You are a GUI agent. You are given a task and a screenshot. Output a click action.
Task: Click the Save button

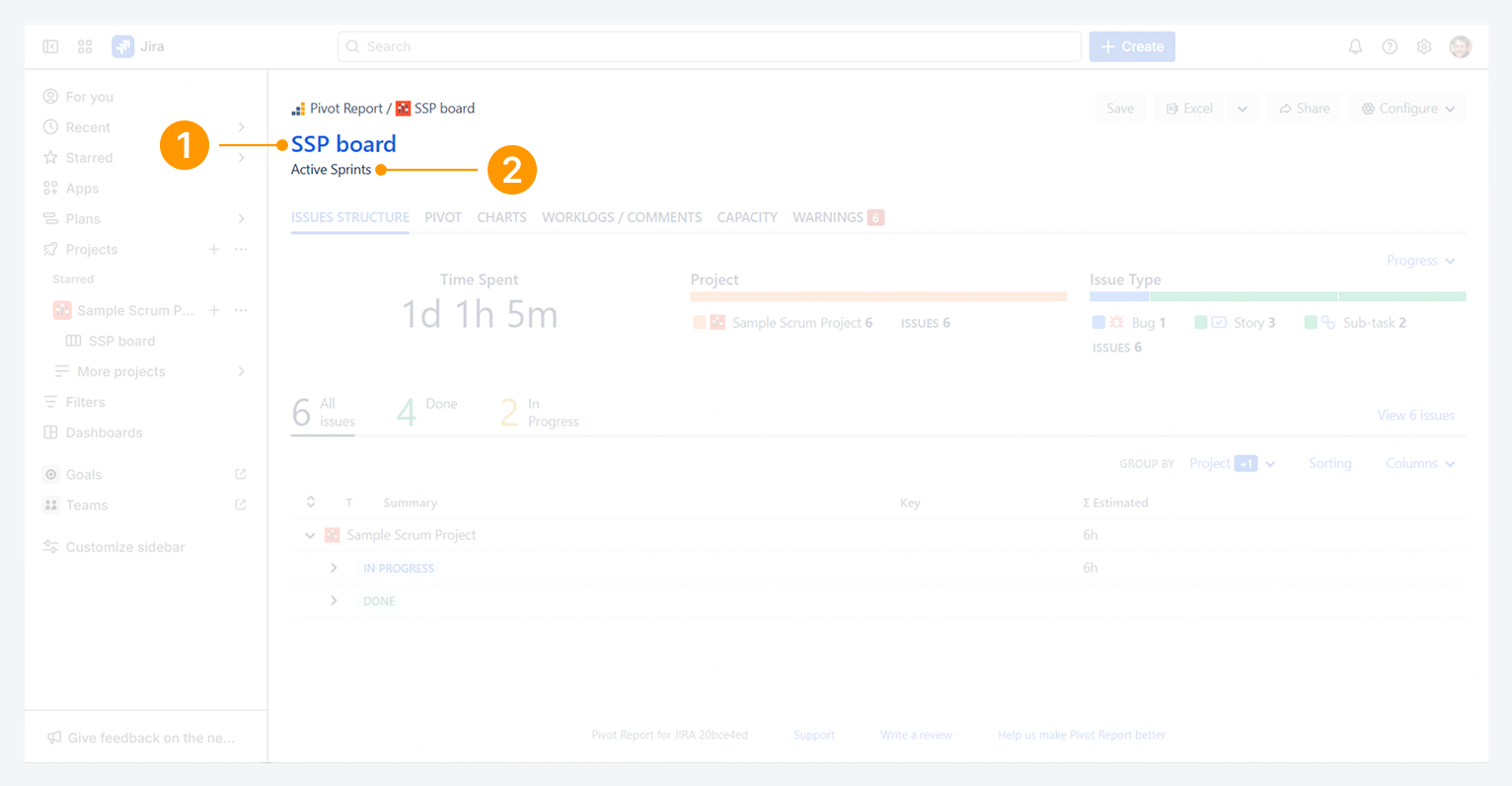[1120, 109]
